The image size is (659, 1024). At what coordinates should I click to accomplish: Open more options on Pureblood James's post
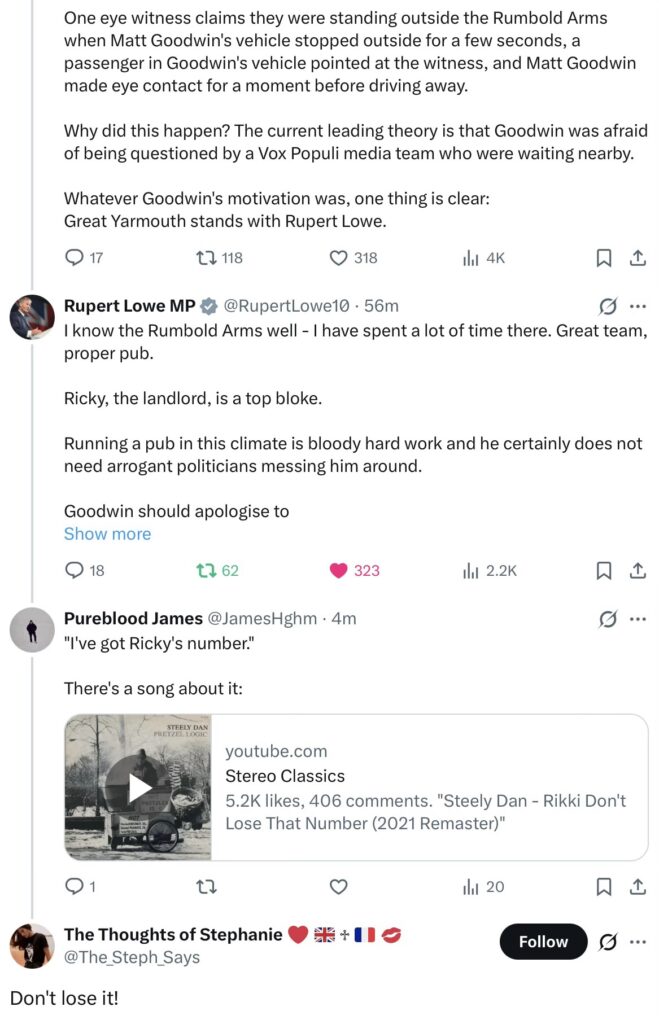tap(637, 619)
